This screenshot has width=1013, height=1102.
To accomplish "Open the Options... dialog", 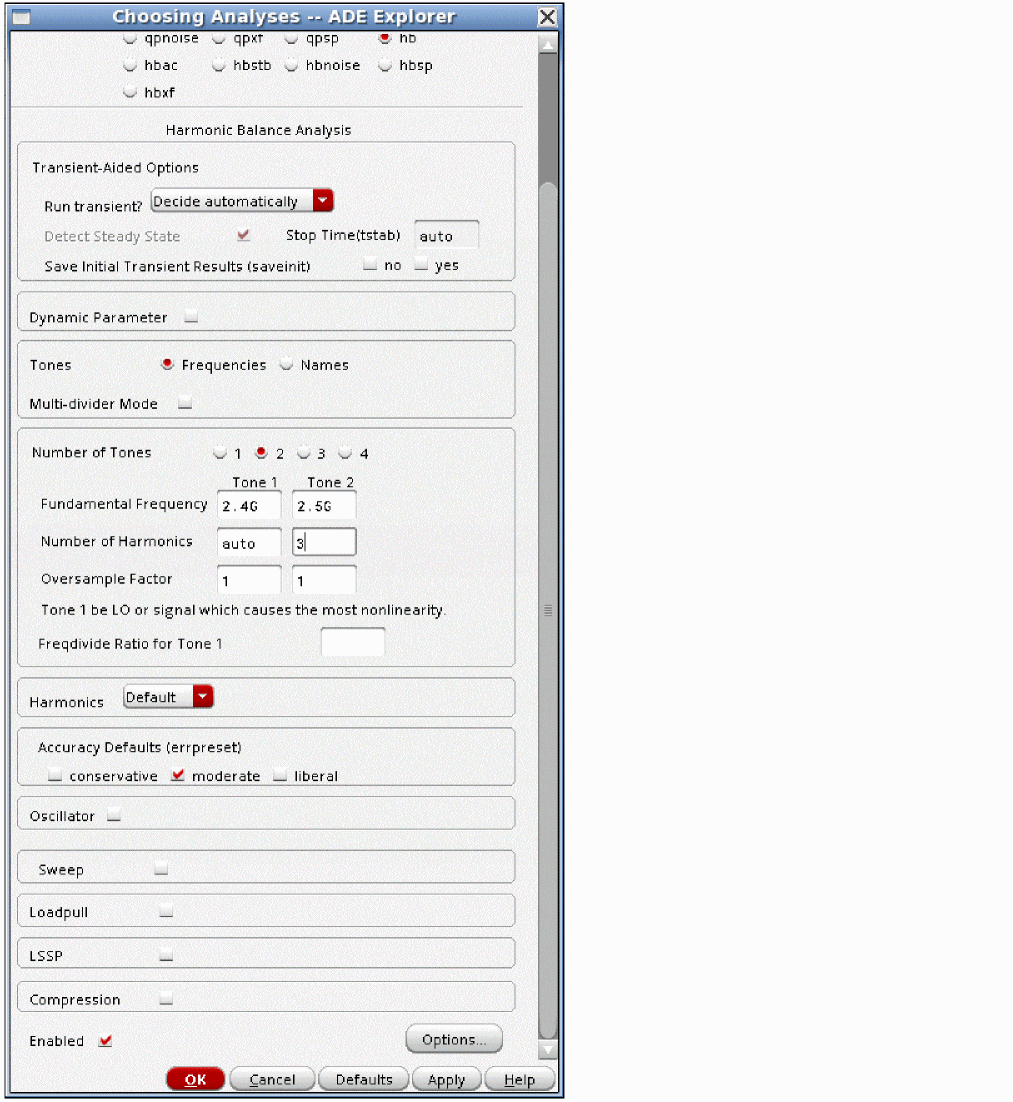I will tap(454, 1039).
